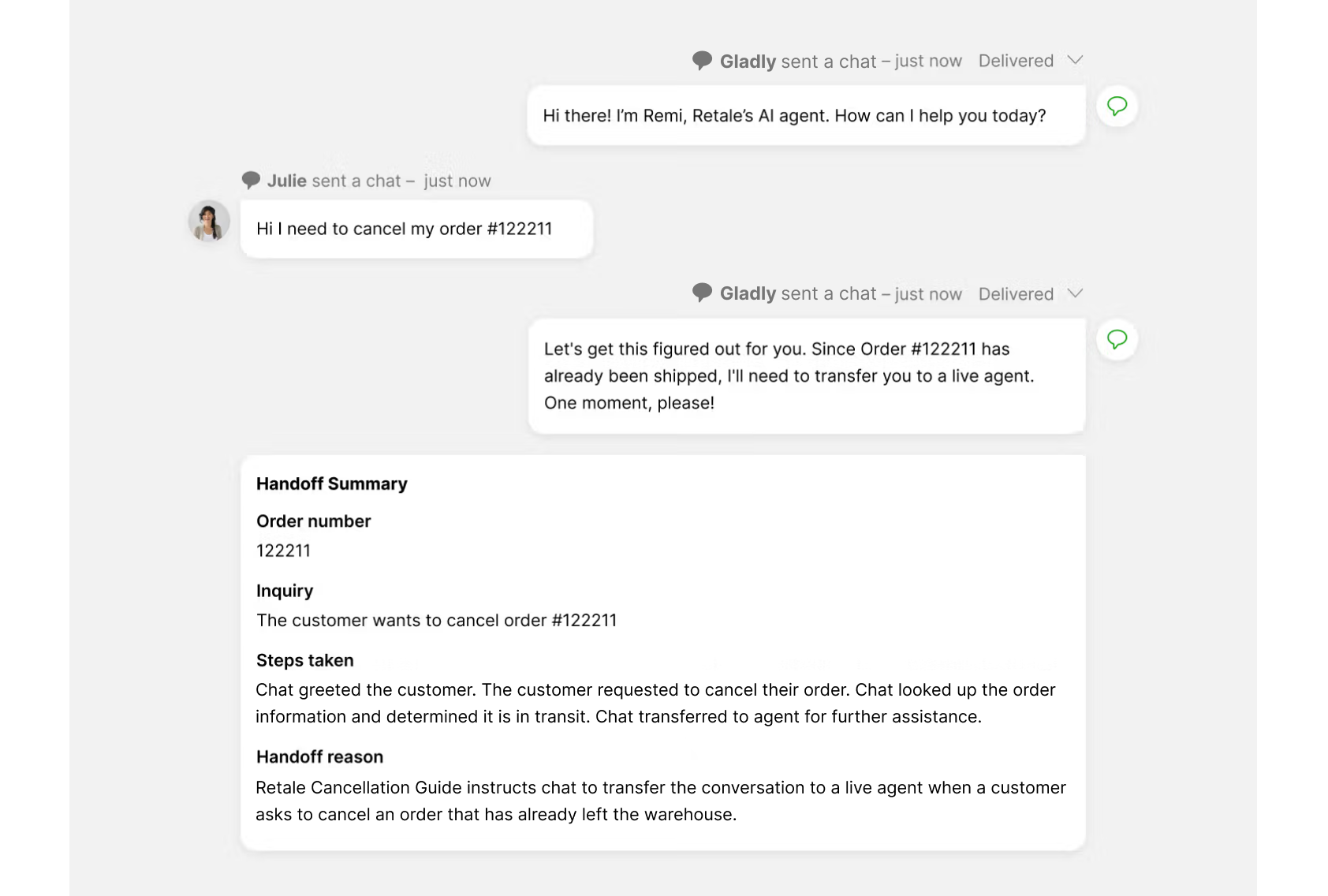
Task: Expand the chevron next to the first Delivered status
Action: 1076,60
